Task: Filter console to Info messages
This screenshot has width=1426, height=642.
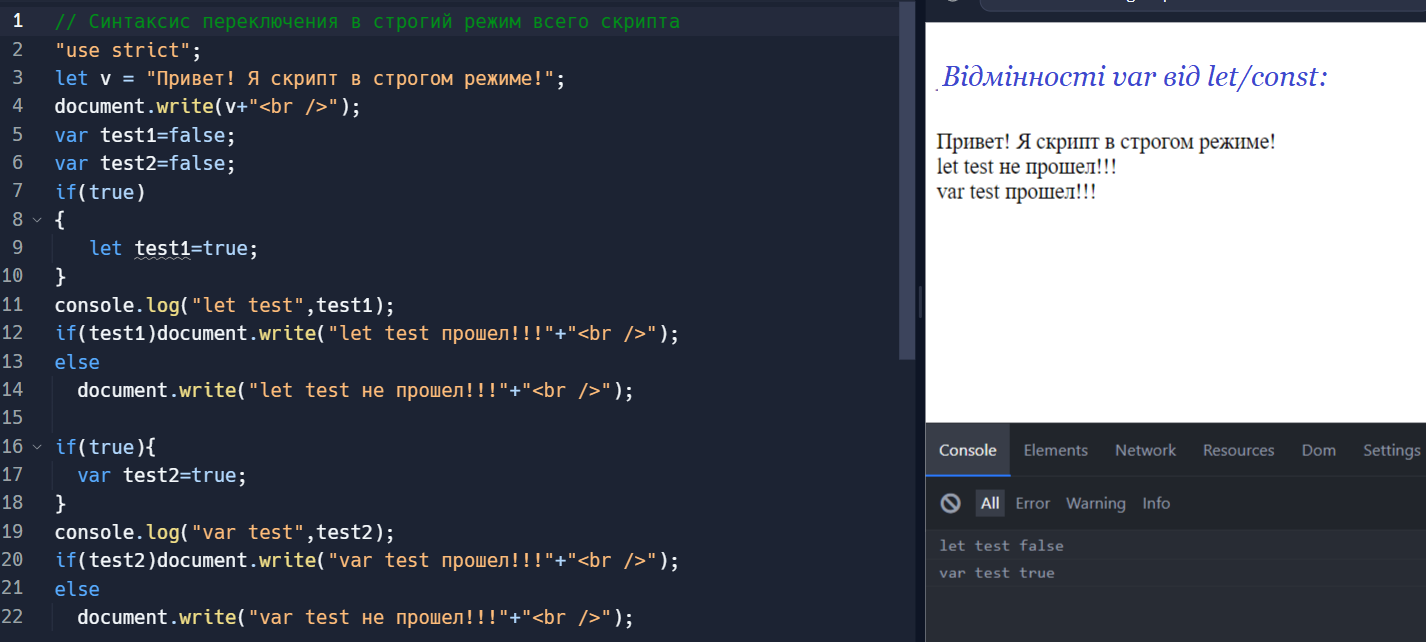Action: pos(1156,504)
